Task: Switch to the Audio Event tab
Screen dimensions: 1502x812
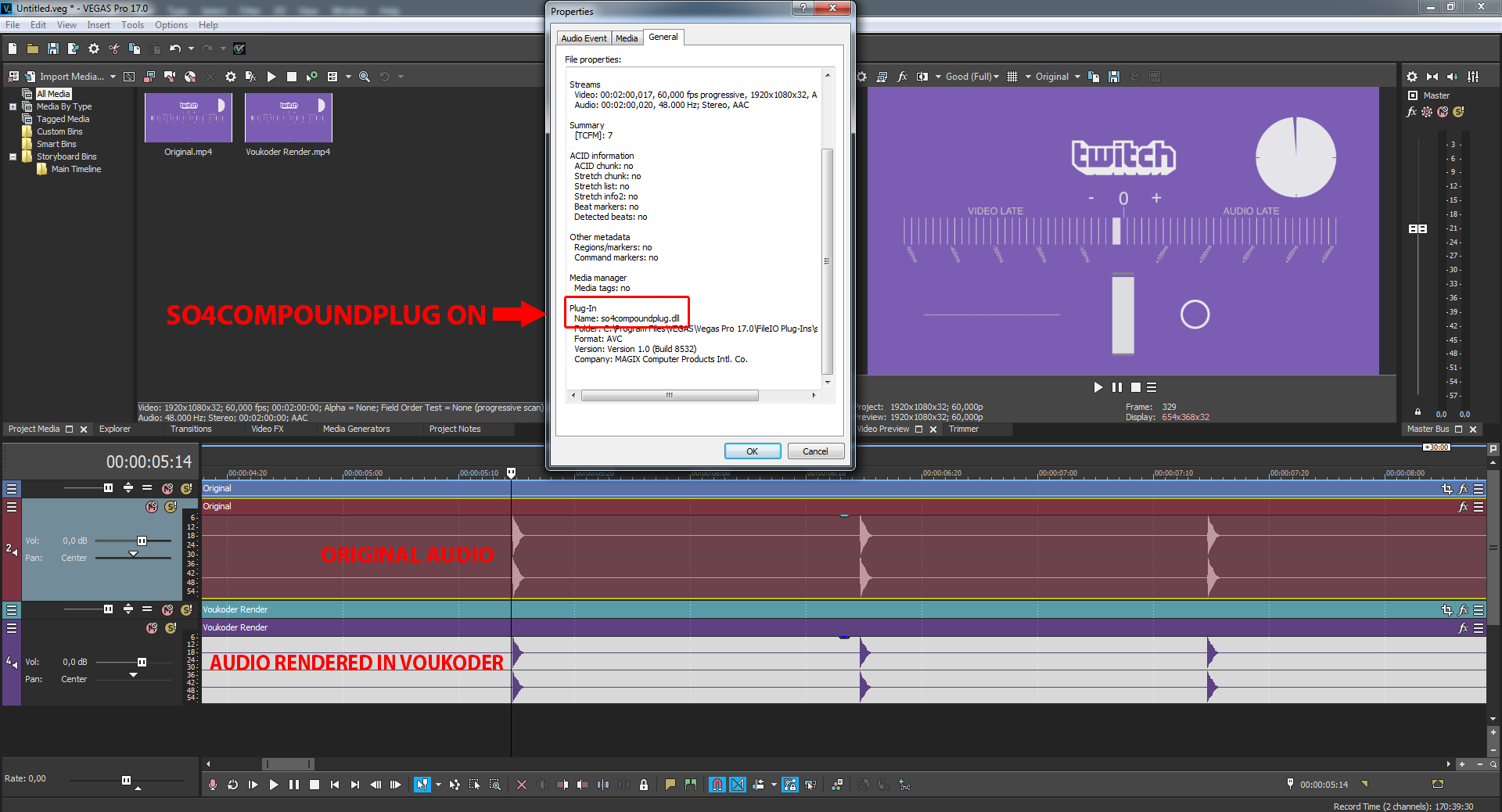Action: pos(584,38)
